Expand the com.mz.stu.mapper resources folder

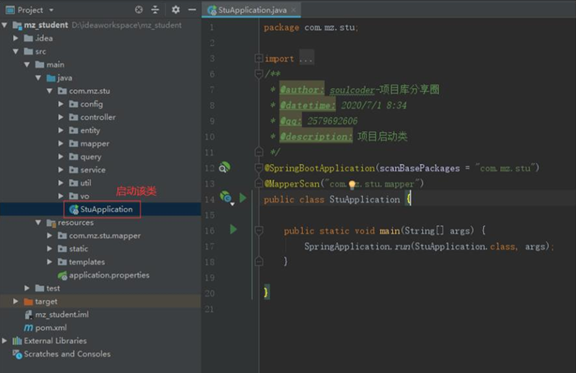tap(49, 236)
